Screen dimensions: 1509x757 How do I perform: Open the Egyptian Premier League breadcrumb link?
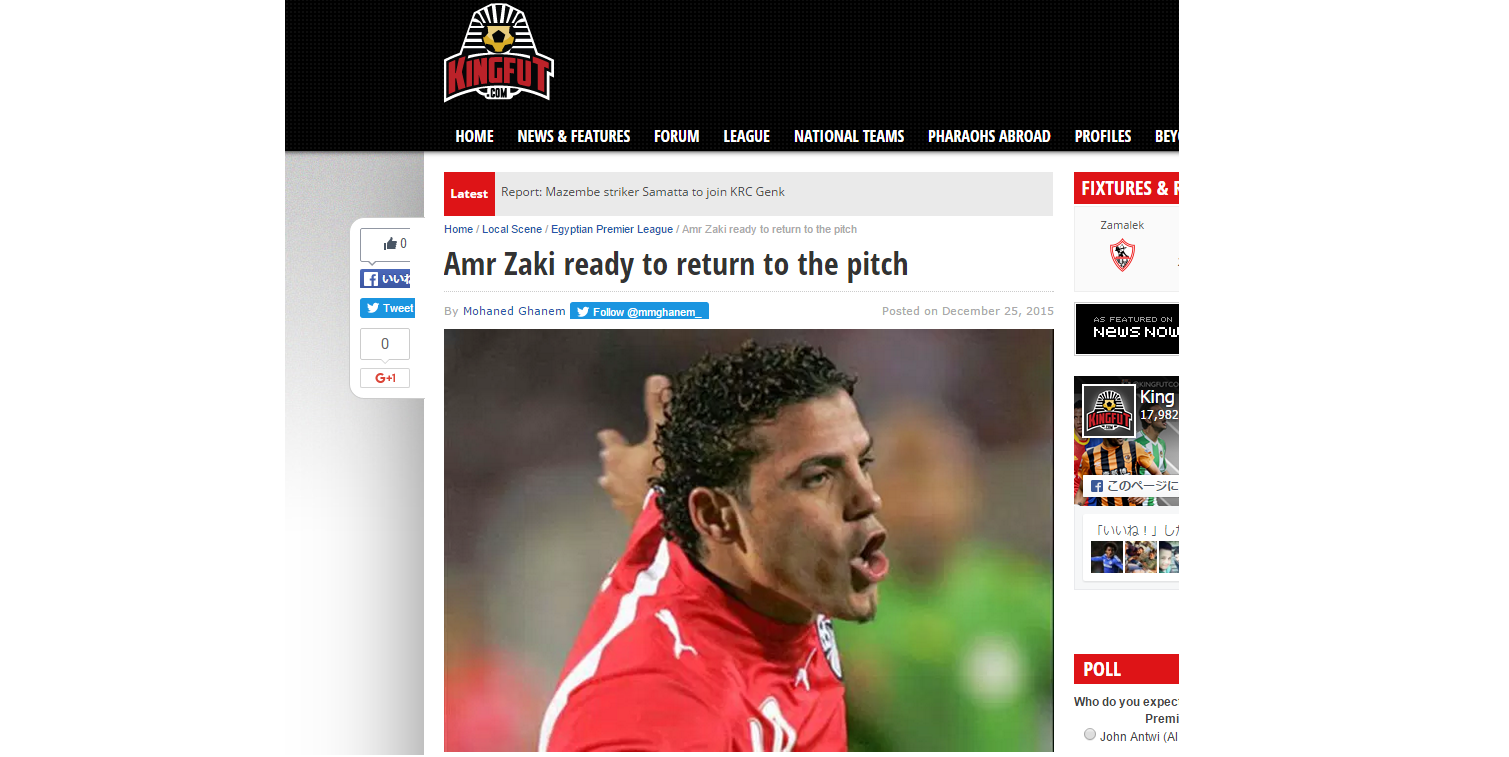612,229
